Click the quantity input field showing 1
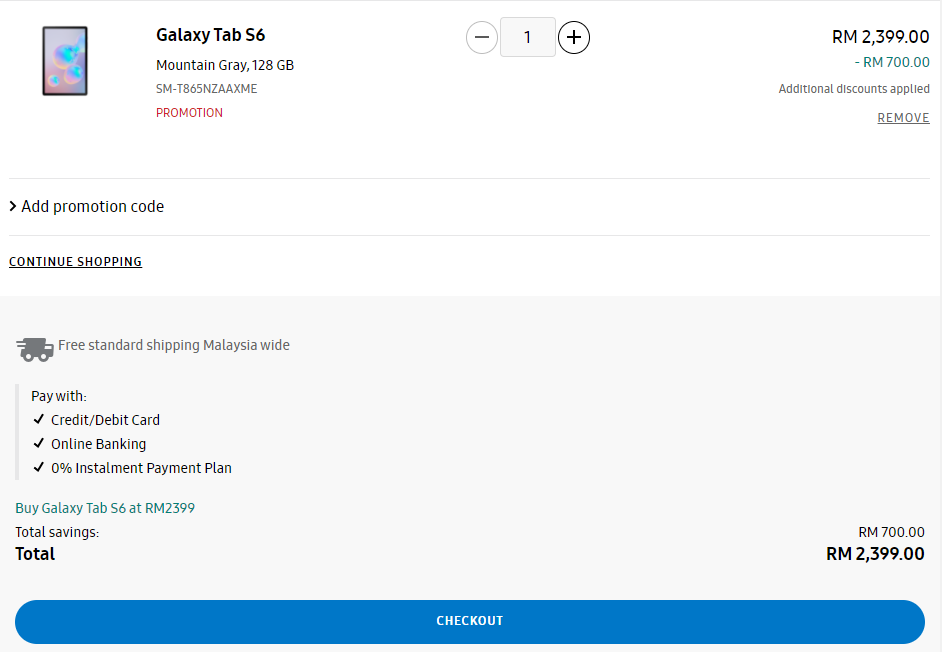 [527, 37]
